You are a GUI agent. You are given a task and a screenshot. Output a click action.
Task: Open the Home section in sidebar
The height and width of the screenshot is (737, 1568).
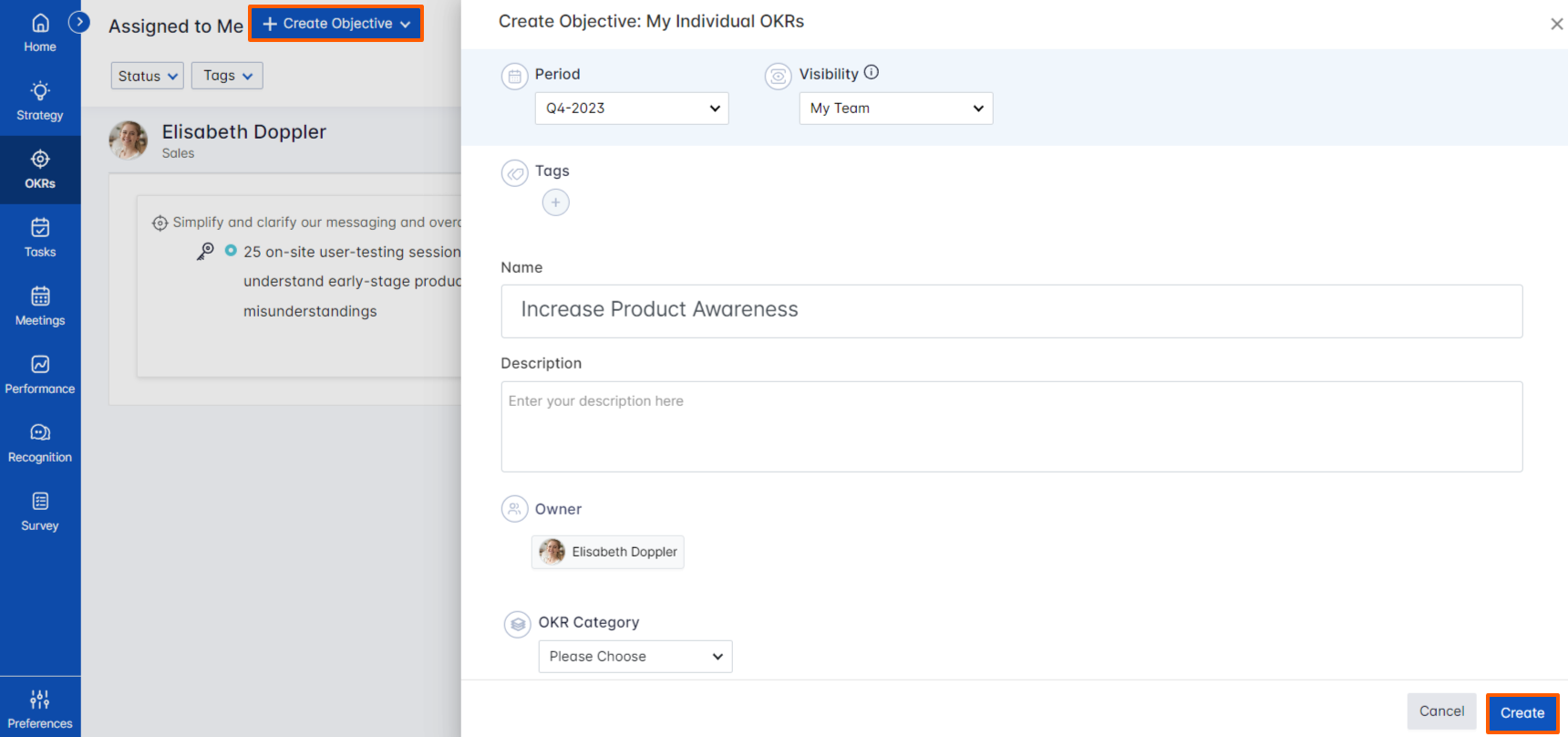click(x=40, y=33)
